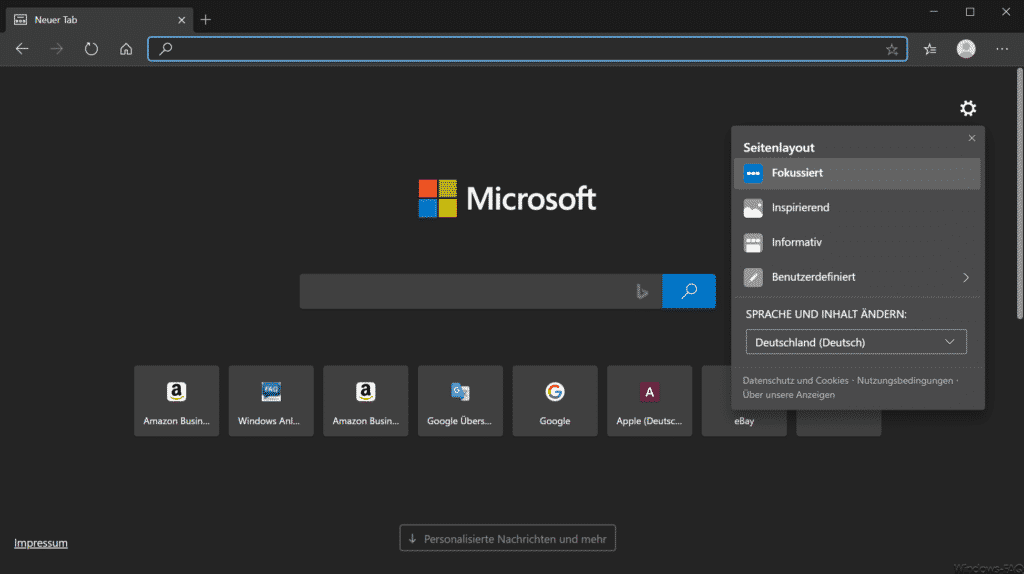Close the Neuer Tab tab

pyautogui.click(x=182, y=20)
